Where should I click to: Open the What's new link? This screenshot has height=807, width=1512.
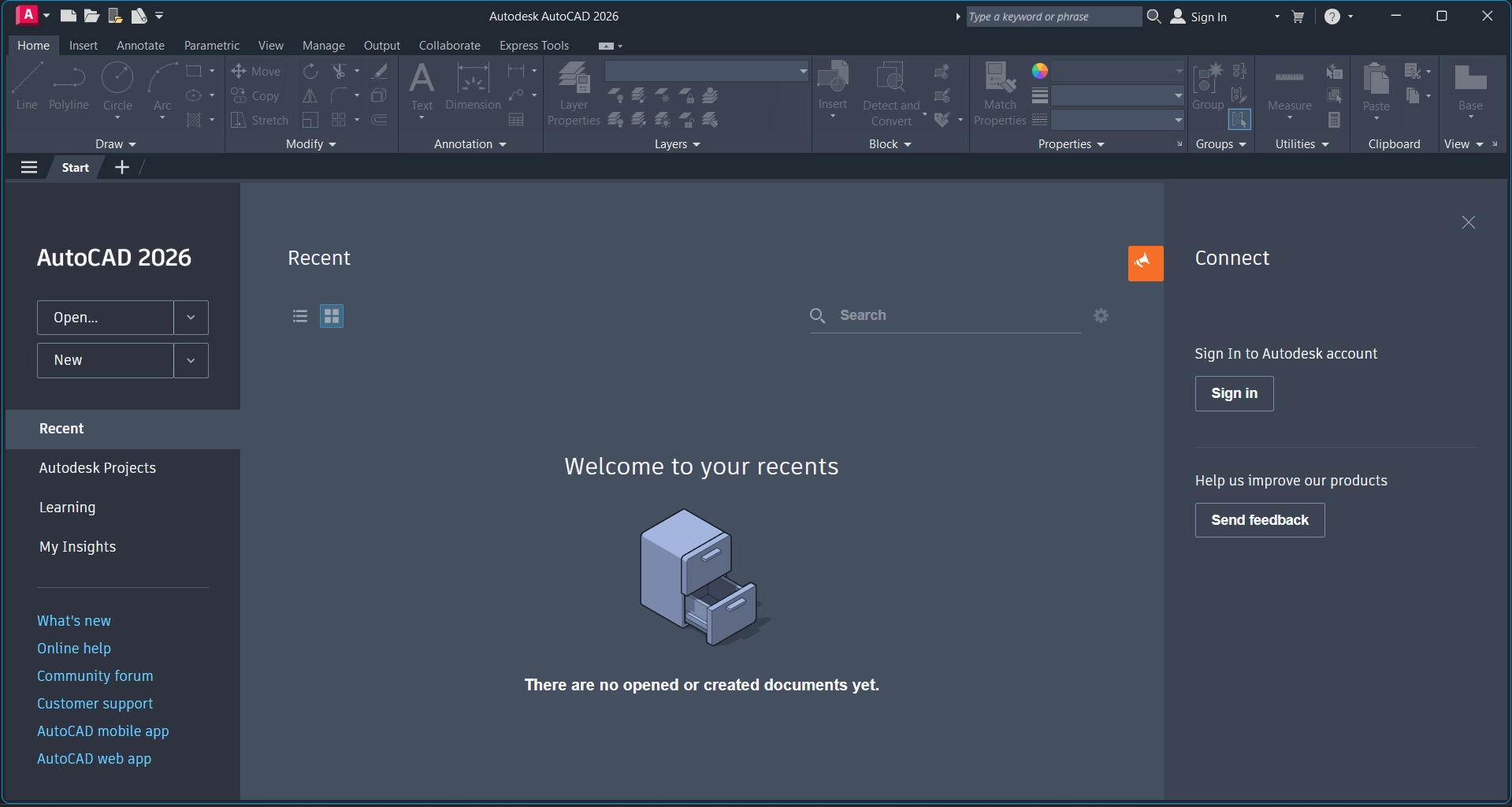click(x=74, y=621)
